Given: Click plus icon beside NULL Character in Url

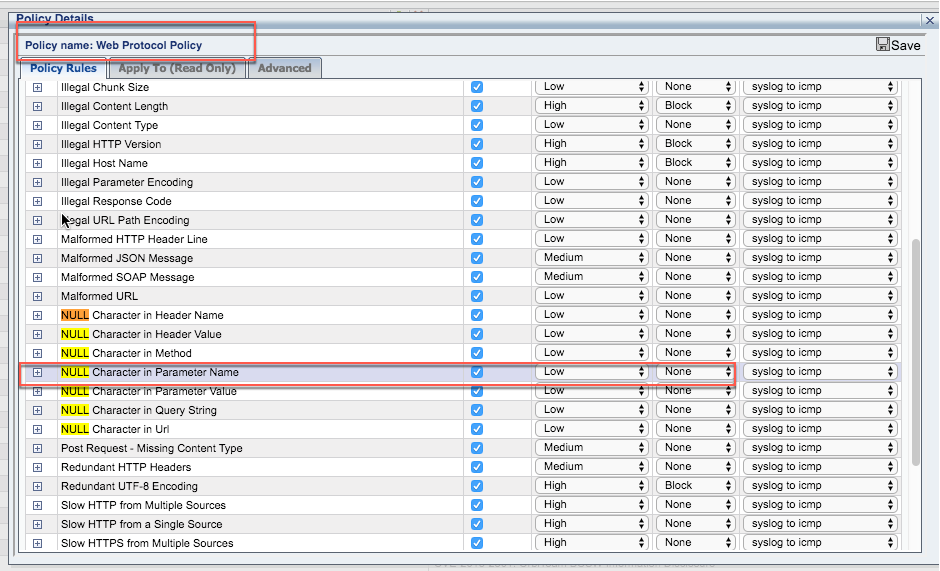Looking at the screenshot, I should (38, 429).
